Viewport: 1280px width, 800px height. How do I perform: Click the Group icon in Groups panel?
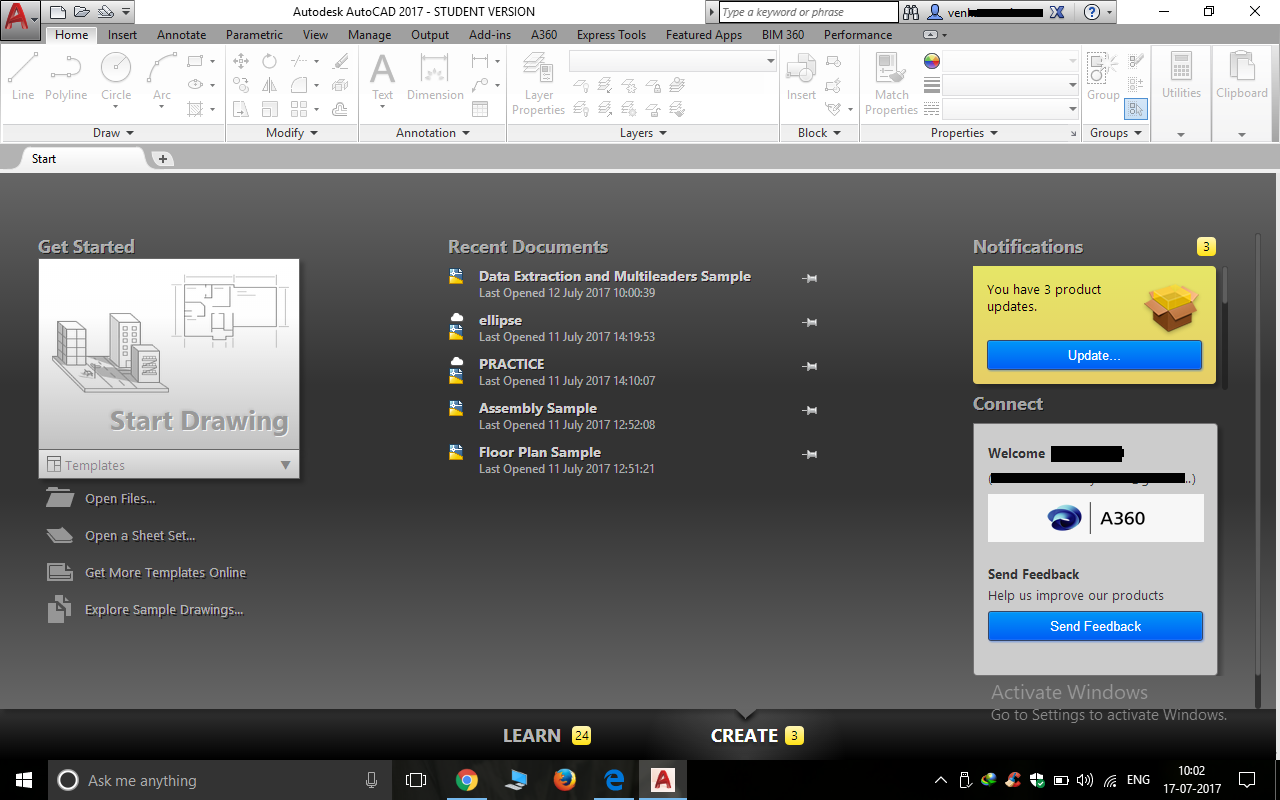tap(1103, 76)
